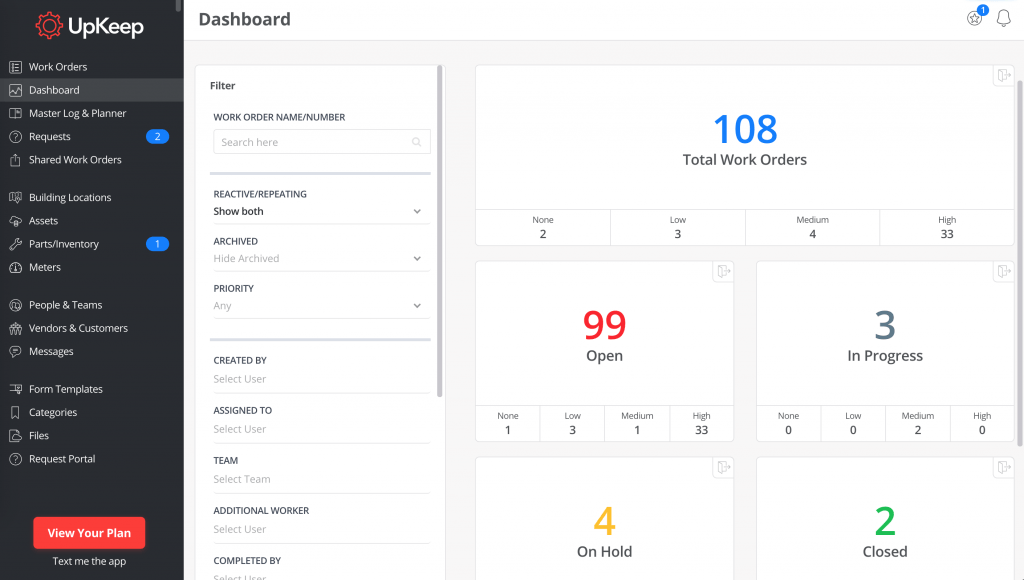The width and height of the screenshot is (1024, 580).
Task: Expand the Reactive/Repeating 'Show both' dropdown
Action: [x=321, y=212]
